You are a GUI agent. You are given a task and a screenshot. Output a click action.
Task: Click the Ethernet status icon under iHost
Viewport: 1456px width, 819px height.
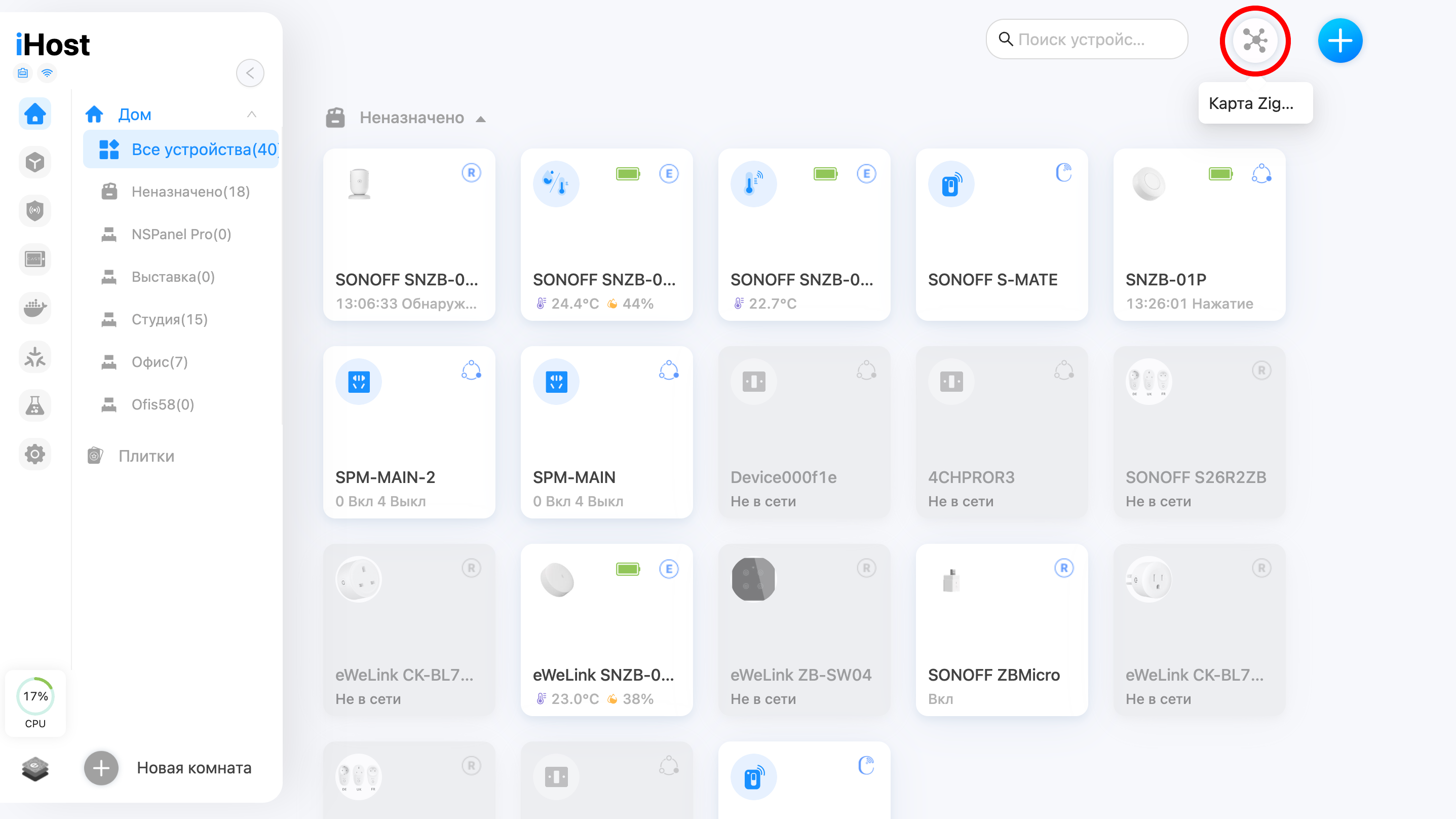point(23,73)
